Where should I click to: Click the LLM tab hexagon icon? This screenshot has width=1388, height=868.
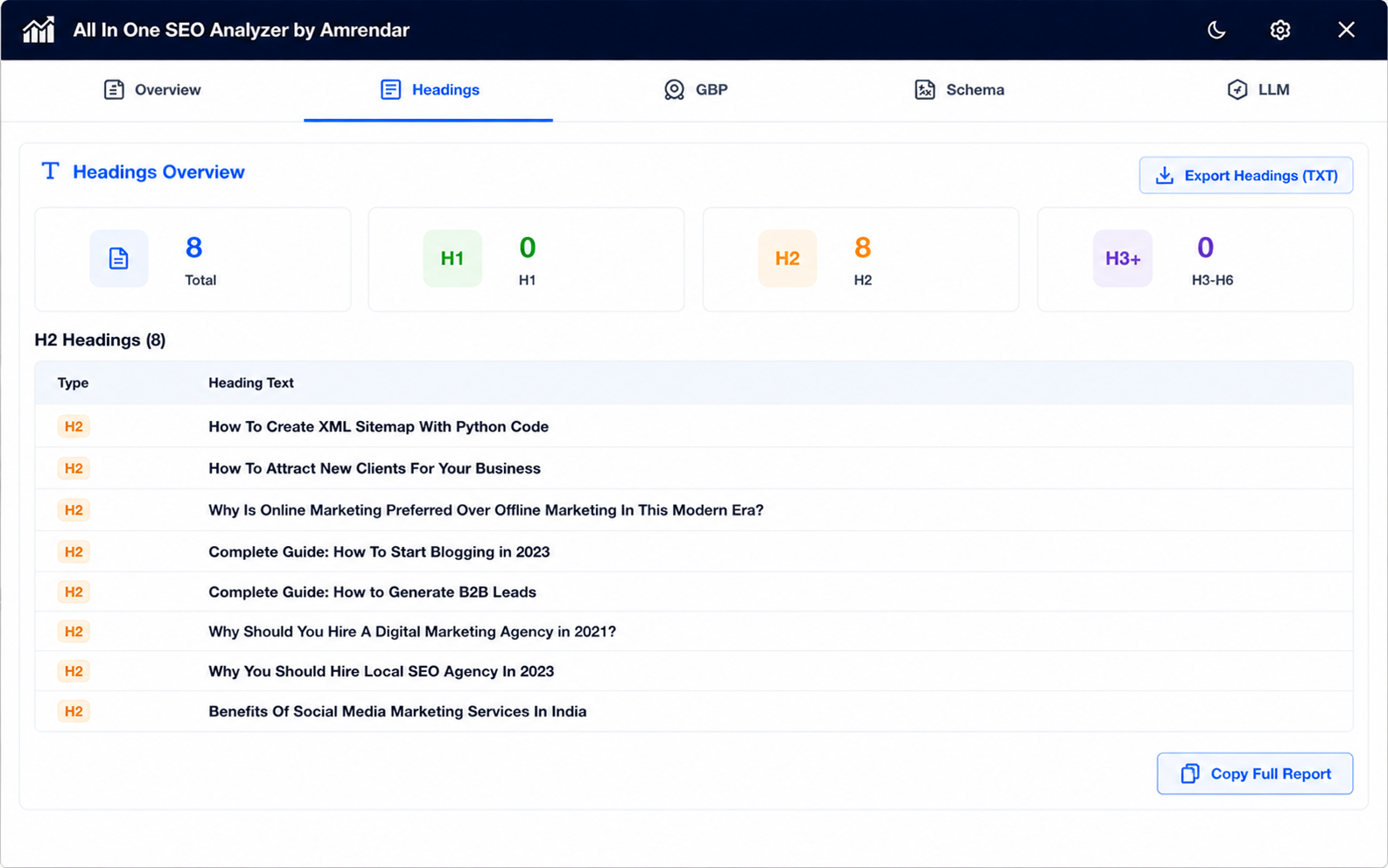pyautogui.click(x=1237, y=89)
